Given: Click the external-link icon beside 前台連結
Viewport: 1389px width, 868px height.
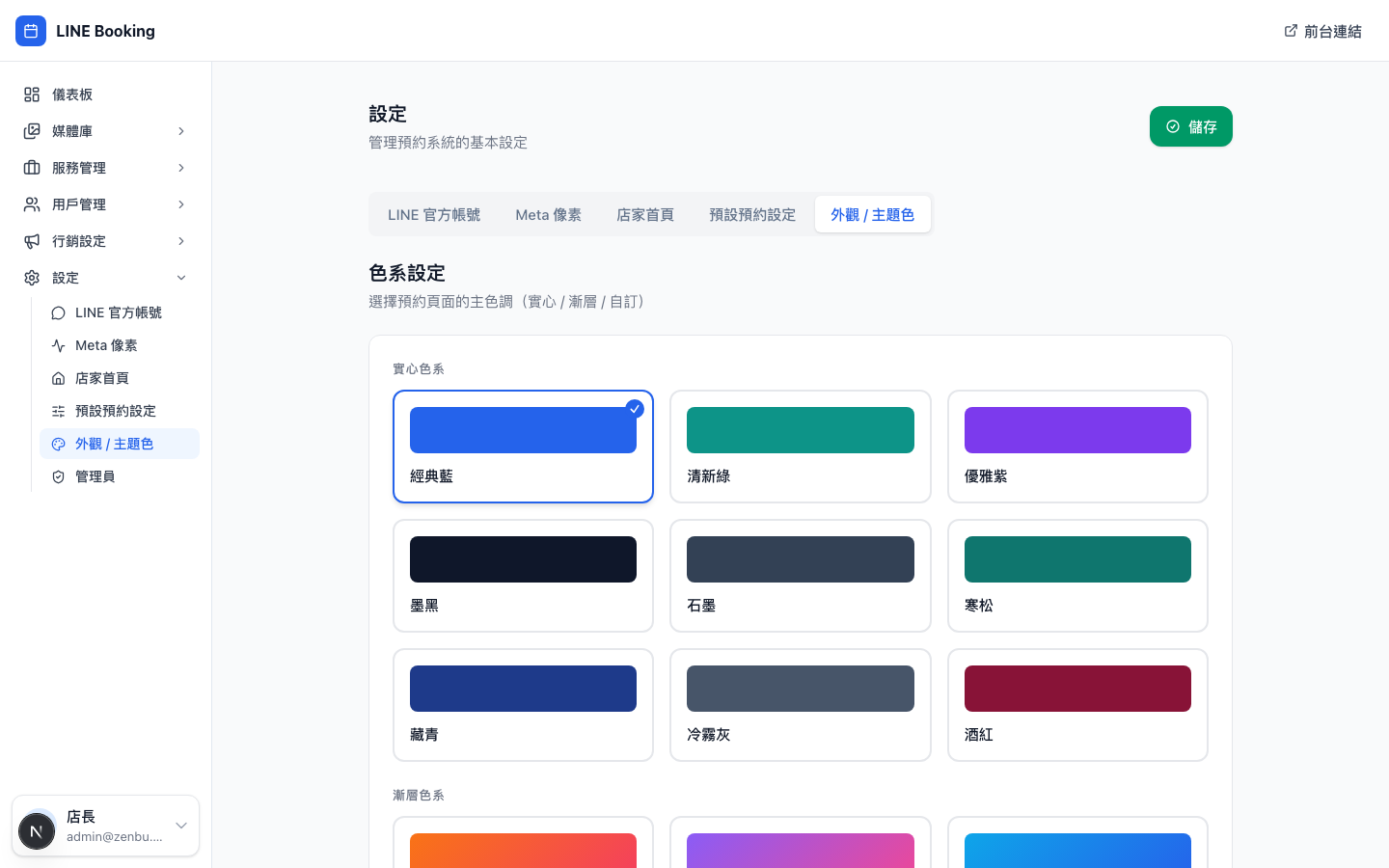Looking at the screenshot, I should pyautogui.click(x=1291, y=31).
